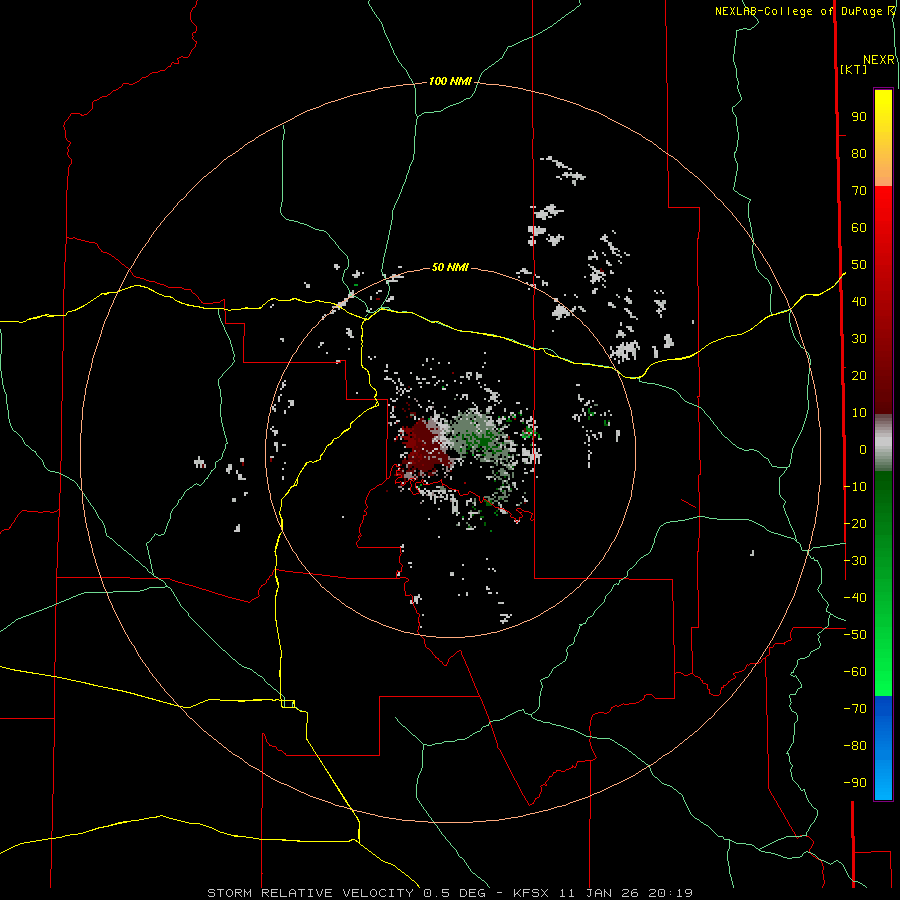This screenshot has height=900, width=900.
Task: Click the positive 20 knot scale label
Action: click(x=859, y=375)
